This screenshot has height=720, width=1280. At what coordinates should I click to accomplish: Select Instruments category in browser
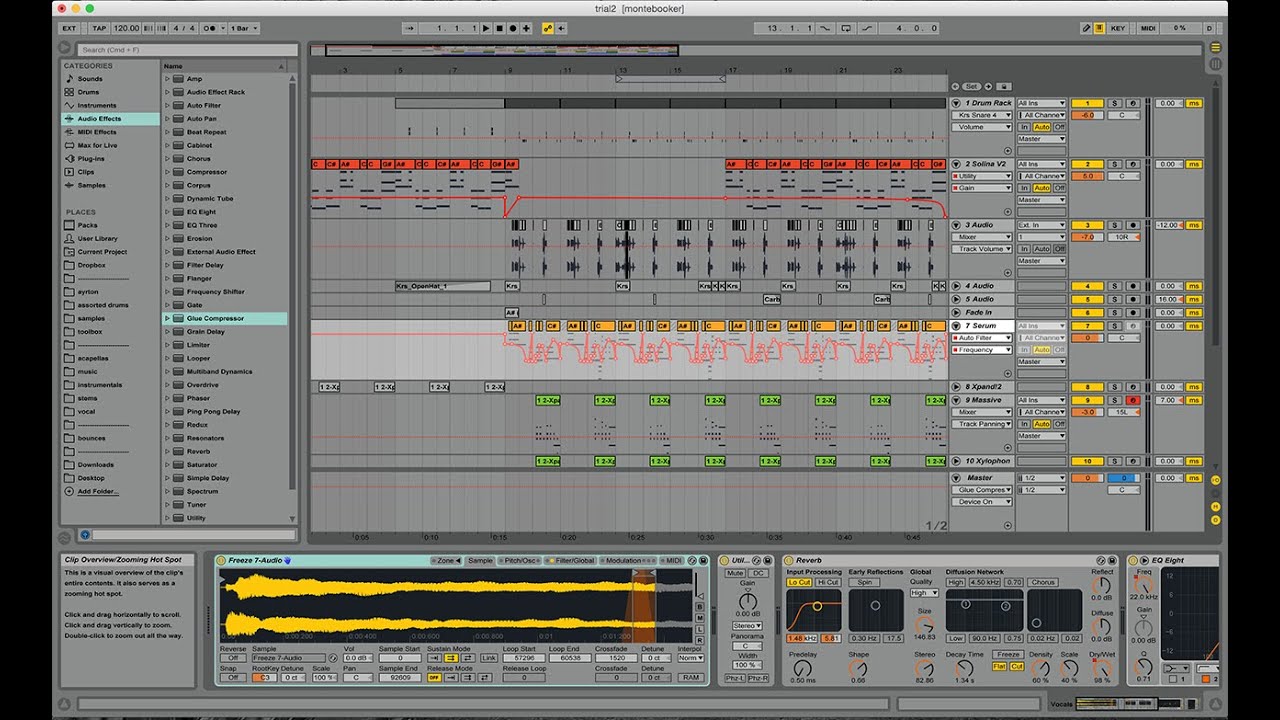tap(109, 105)
